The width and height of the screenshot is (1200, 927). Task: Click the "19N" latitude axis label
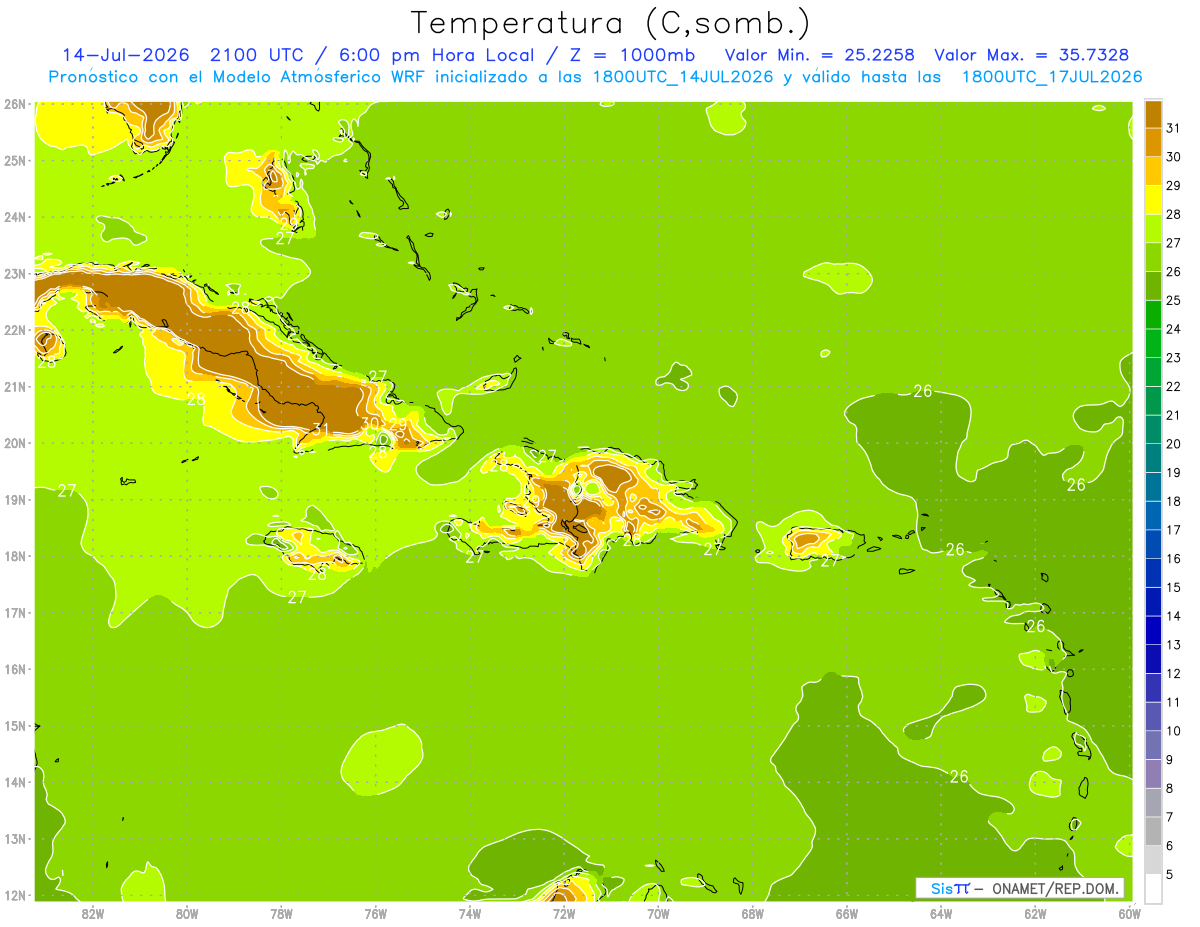pos(15,499)
